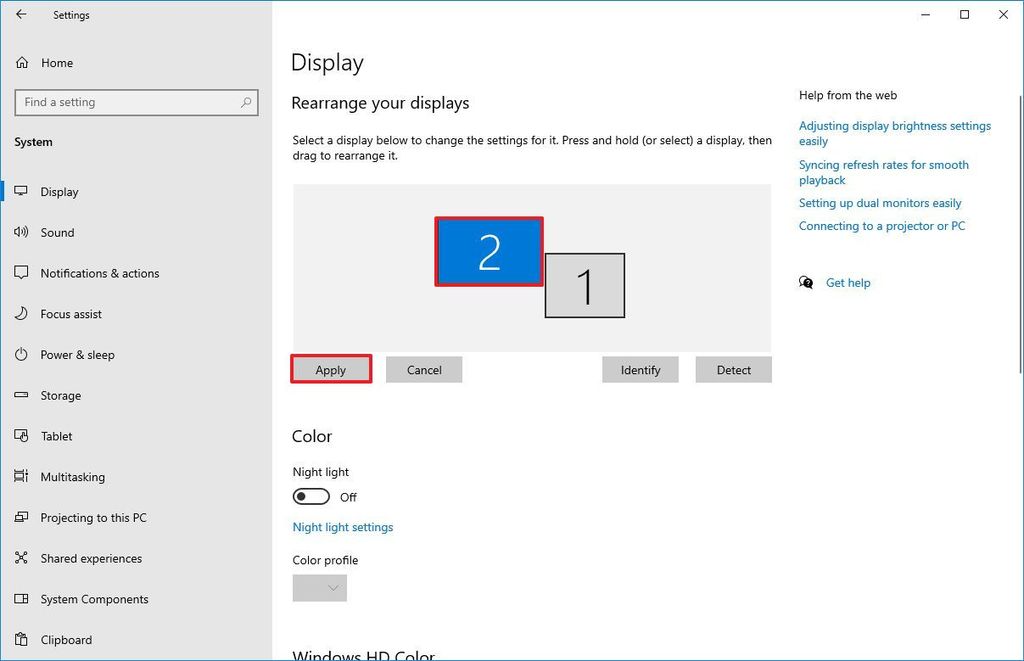Open the Setting up dual monitors easily link
This screenshot has width=1024, height=661.
[880, 202]
